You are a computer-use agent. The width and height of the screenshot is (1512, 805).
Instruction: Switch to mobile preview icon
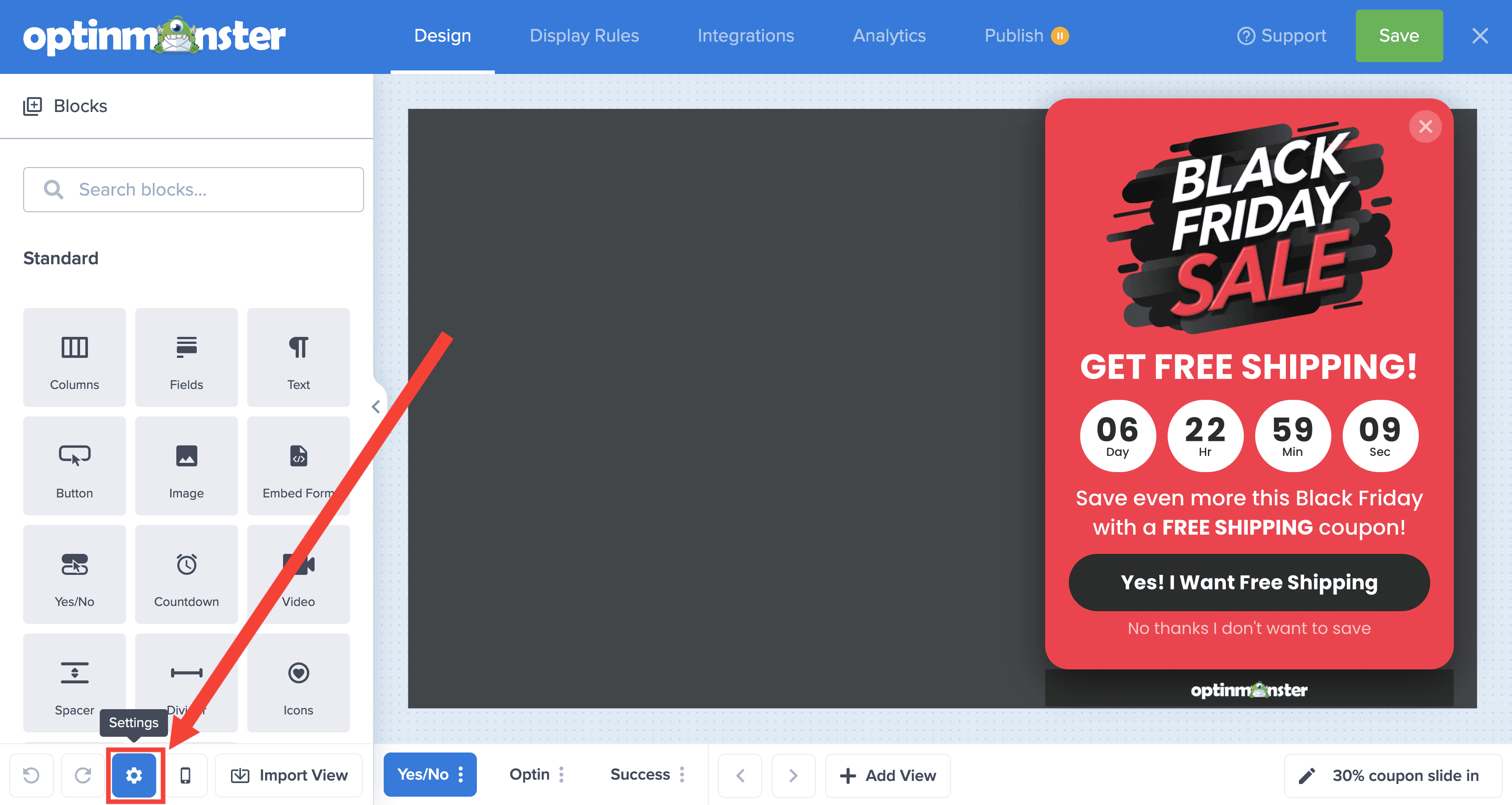(x=185, y=775)
